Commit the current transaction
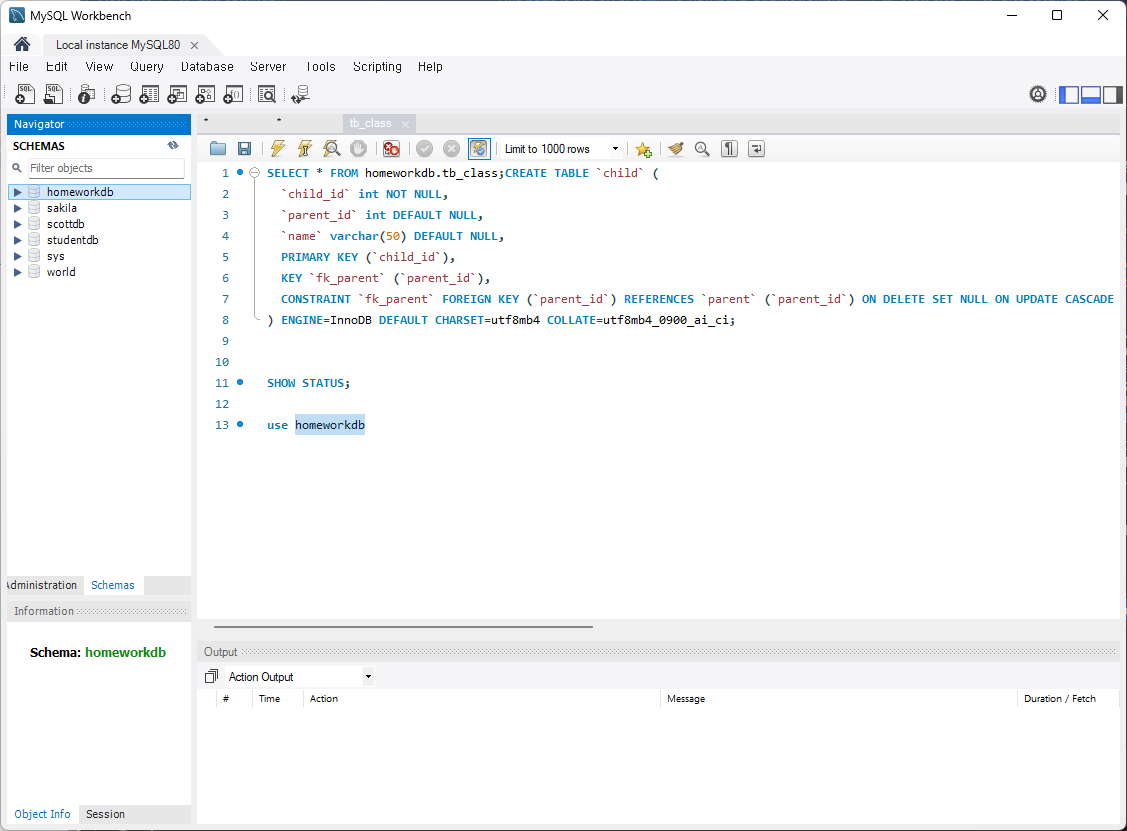The image size is (1127, 831). (425, 149)
